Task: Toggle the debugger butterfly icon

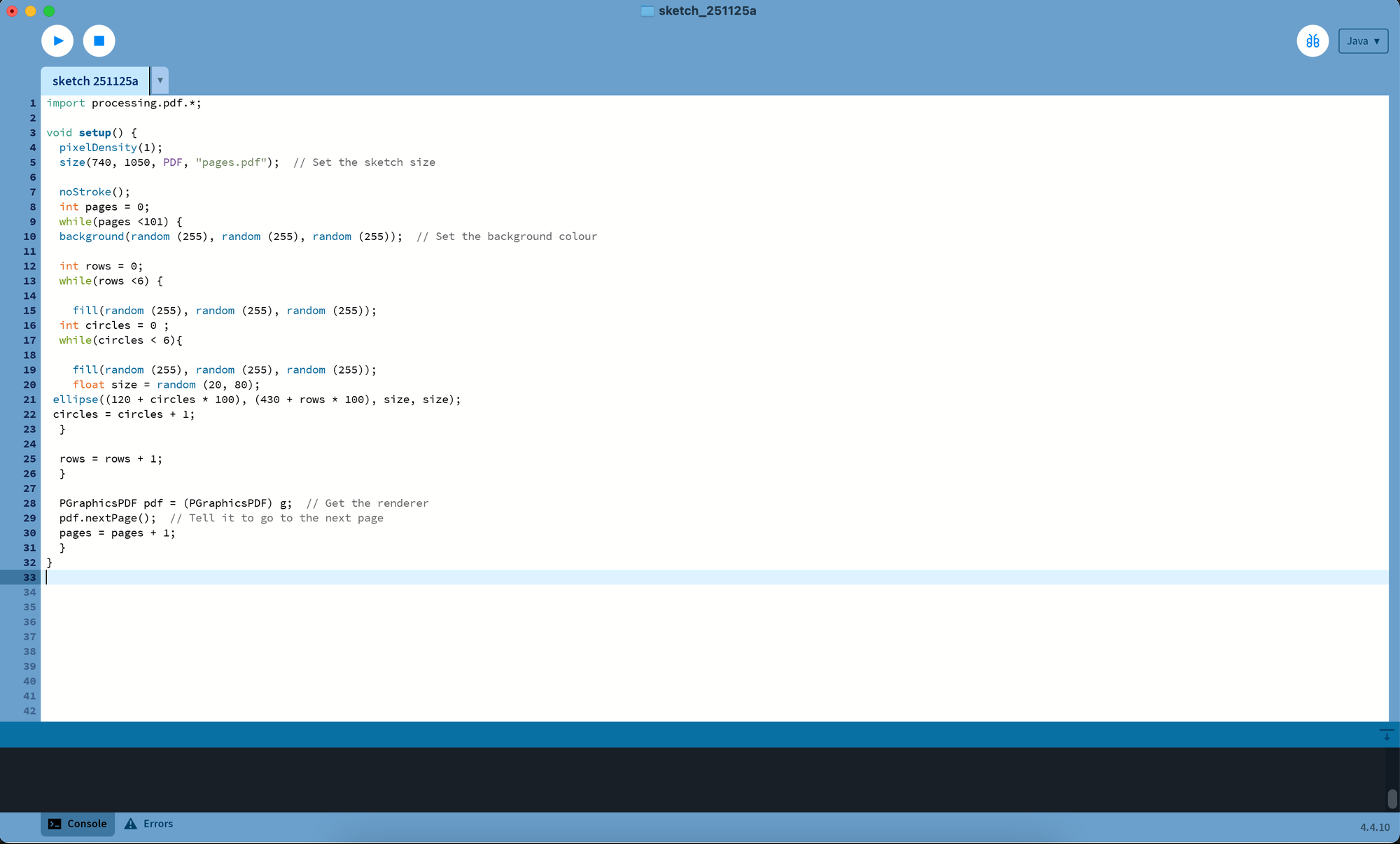Action: [x=1312, y=41]
